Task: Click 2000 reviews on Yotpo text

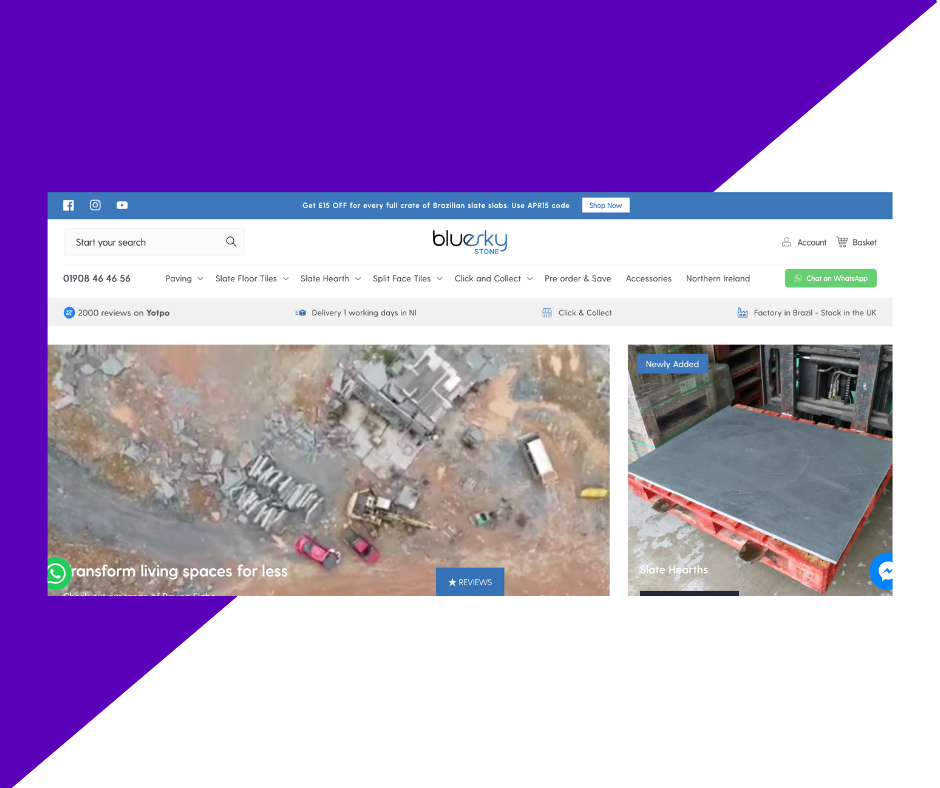Action: pyautogui.click(x=123, y=312)
